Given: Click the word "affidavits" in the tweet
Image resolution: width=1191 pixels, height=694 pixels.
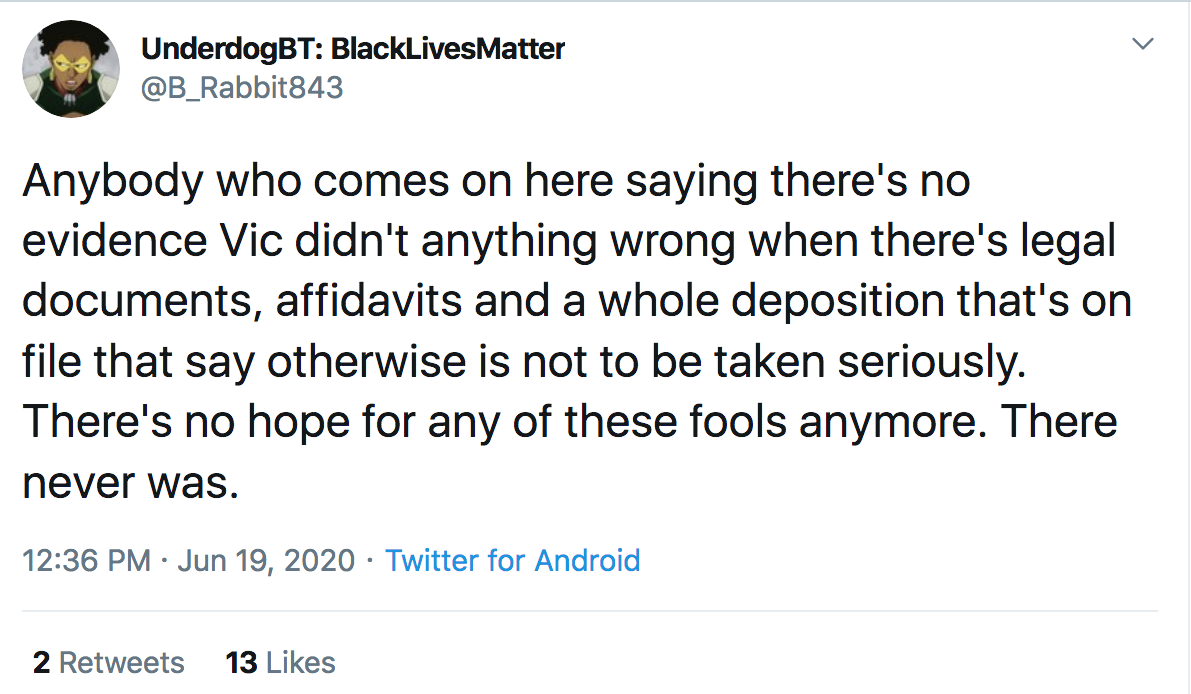Looking at the screenshot, I should click(x=368, y=301).
